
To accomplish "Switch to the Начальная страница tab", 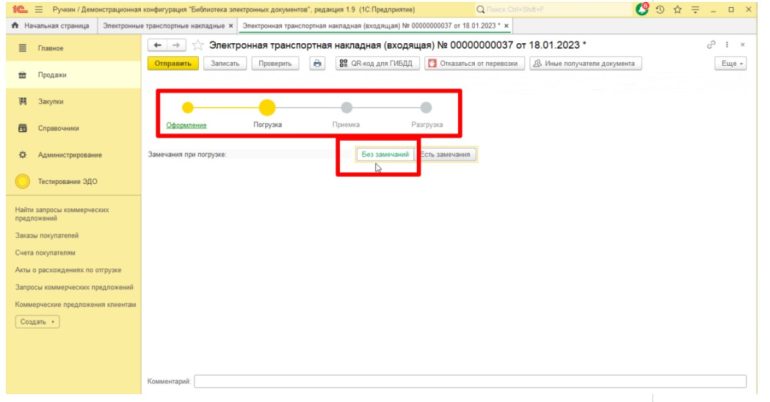I will click(51, 26).
